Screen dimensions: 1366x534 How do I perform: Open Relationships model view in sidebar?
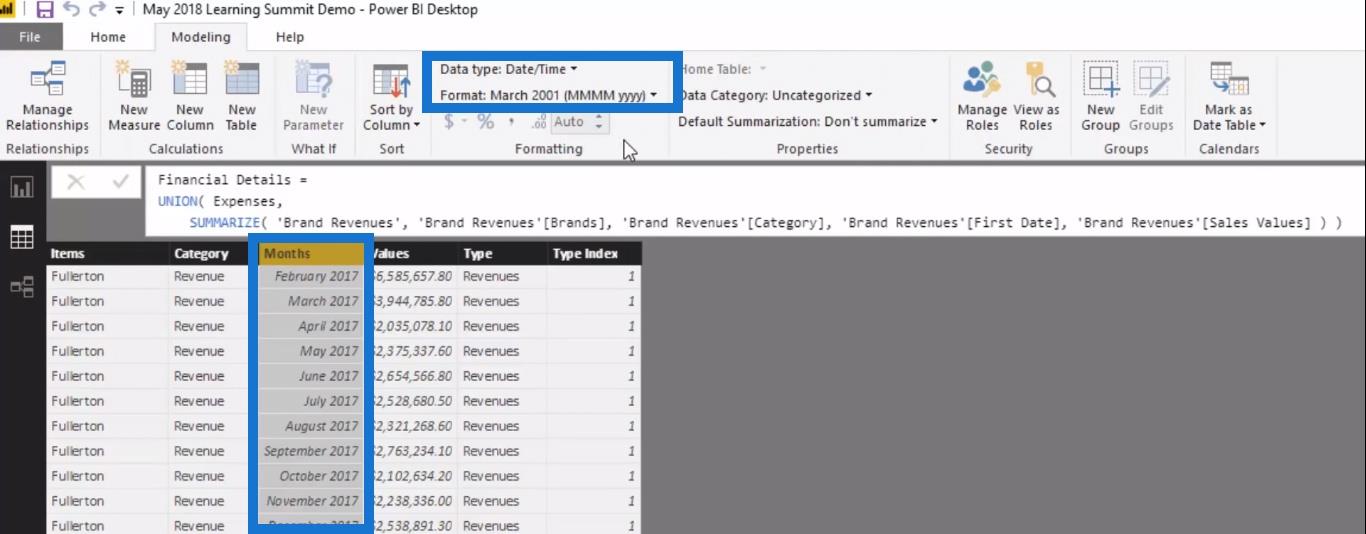click(22, 287)
